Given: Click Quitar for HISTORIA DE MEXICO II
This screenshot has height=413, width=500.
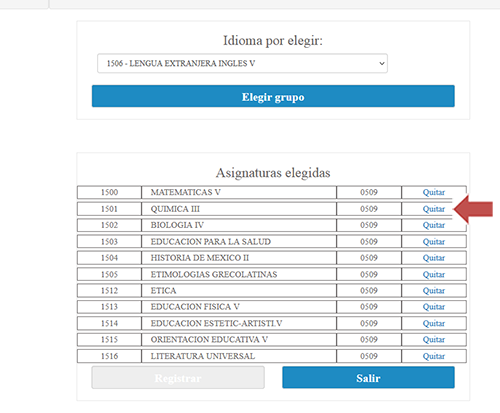Looking at the screenshot, I should pyautogui.click(x=434, y=258).
